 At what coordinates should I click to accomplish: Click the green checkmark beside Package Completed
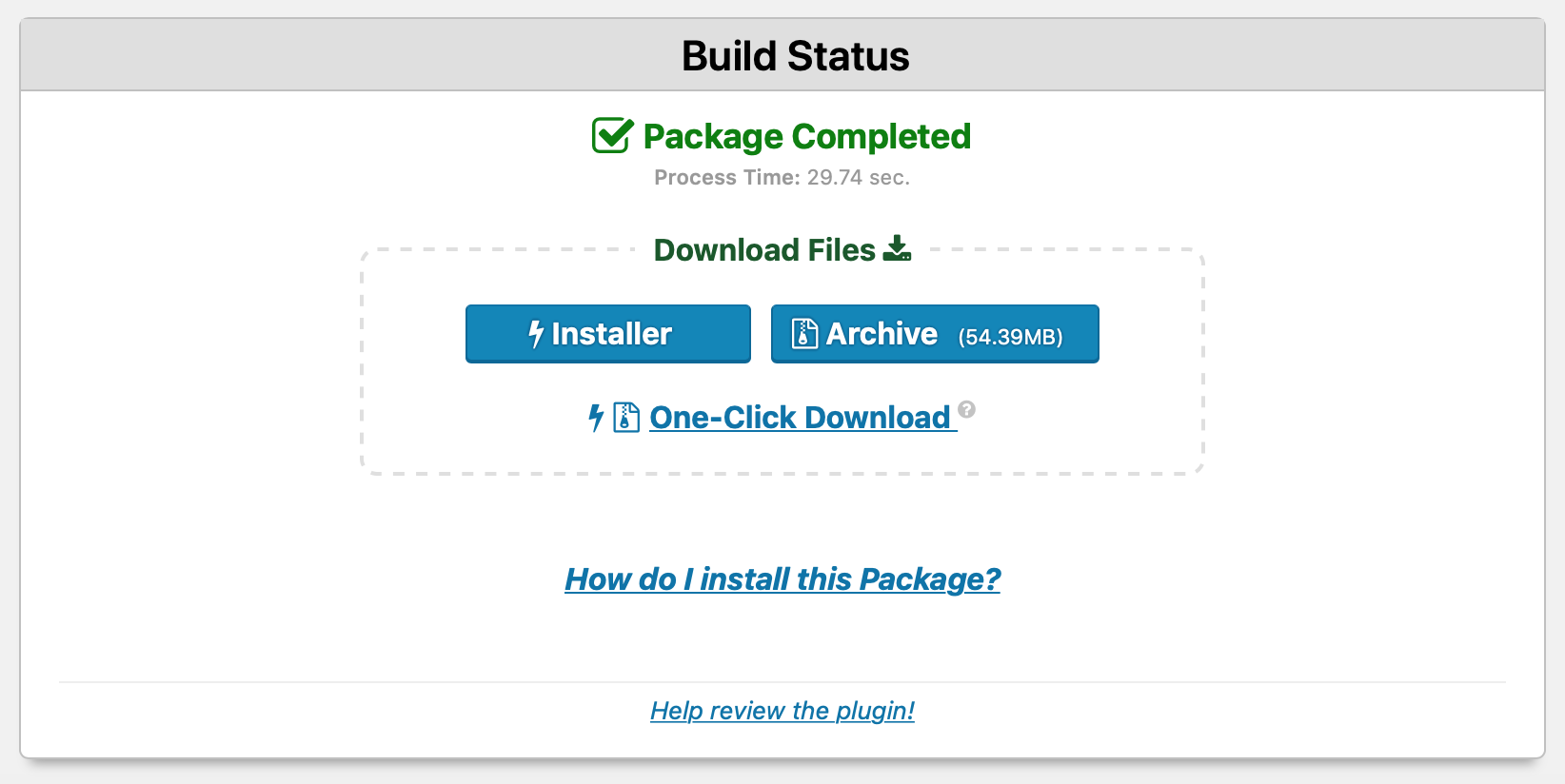point(611,136)
